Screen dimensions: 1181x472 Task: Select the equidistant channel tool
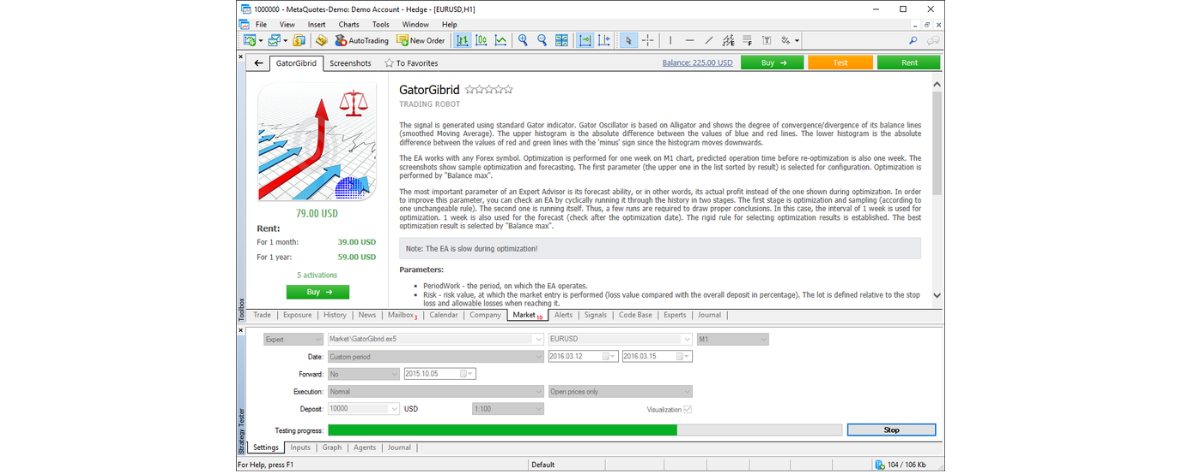728,41
